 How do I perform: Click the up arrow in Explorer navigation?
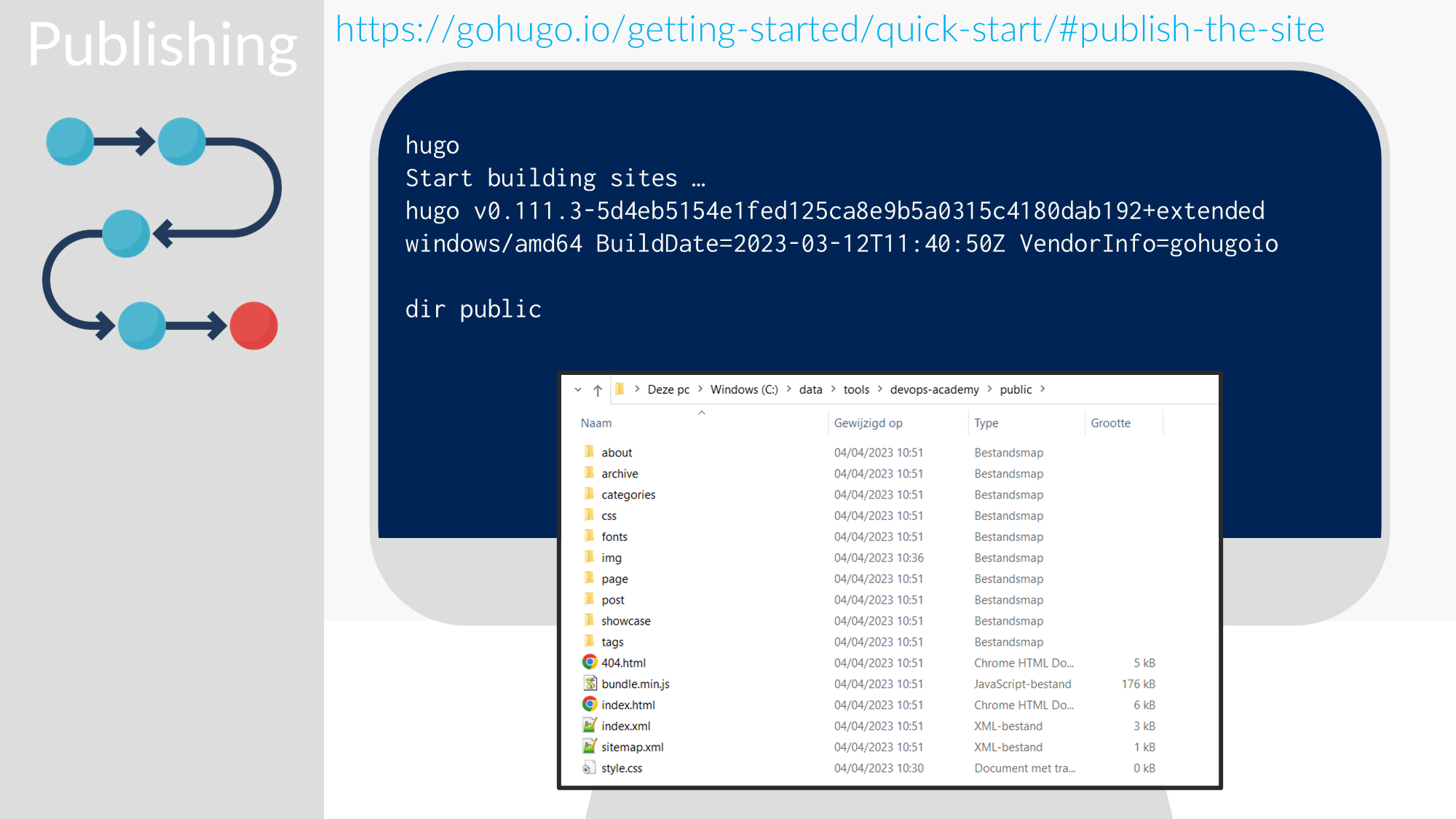(598, 390)
